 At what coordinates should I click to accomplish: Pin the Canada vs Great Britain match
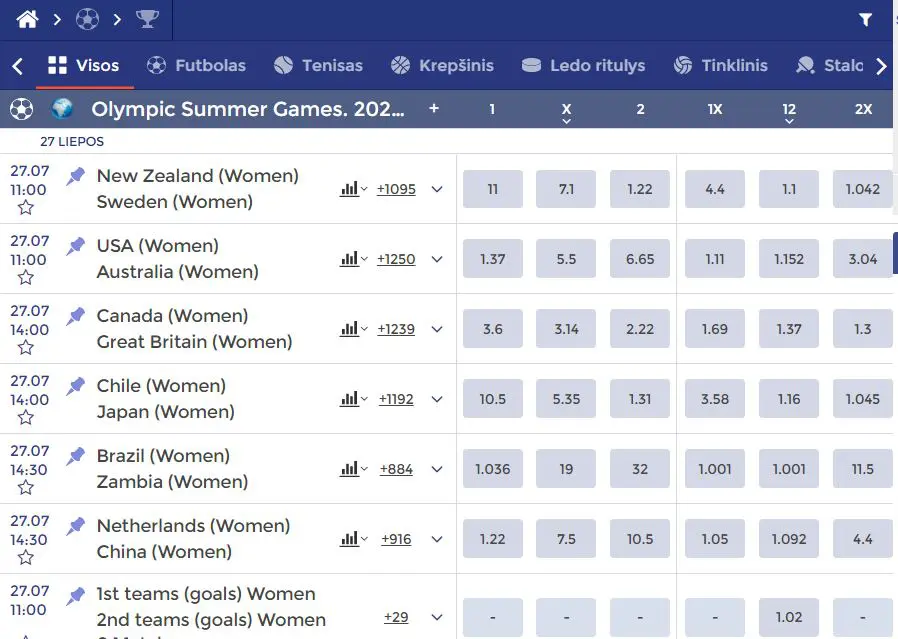[x=75, y=316]
